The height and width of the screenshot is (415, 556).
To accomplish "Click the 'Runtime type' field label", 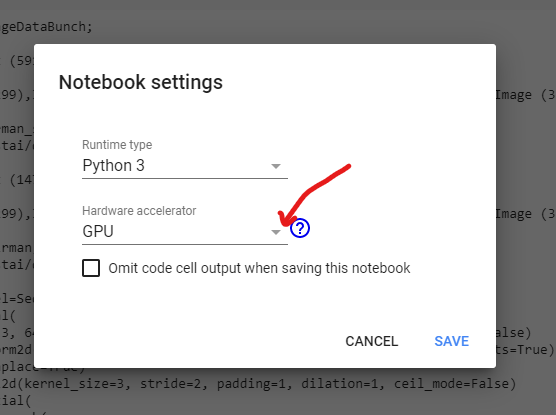I will tap(117, 145).
